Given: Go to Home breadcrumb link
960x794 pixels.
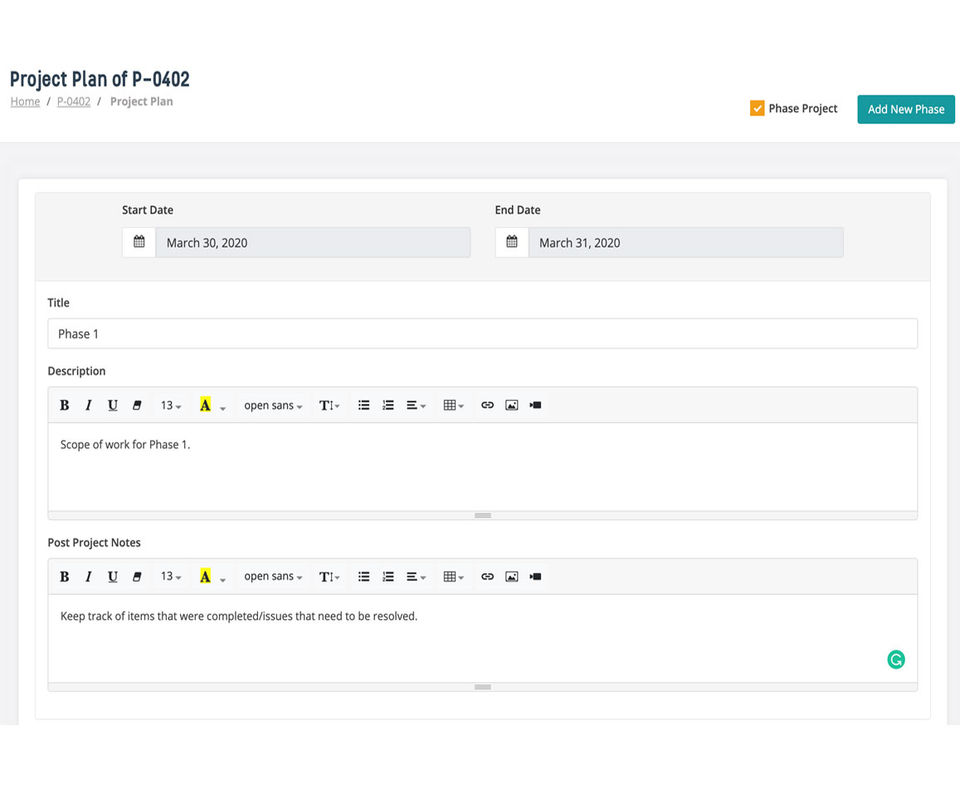Looking at the screenshot, I should coord(25,102).
